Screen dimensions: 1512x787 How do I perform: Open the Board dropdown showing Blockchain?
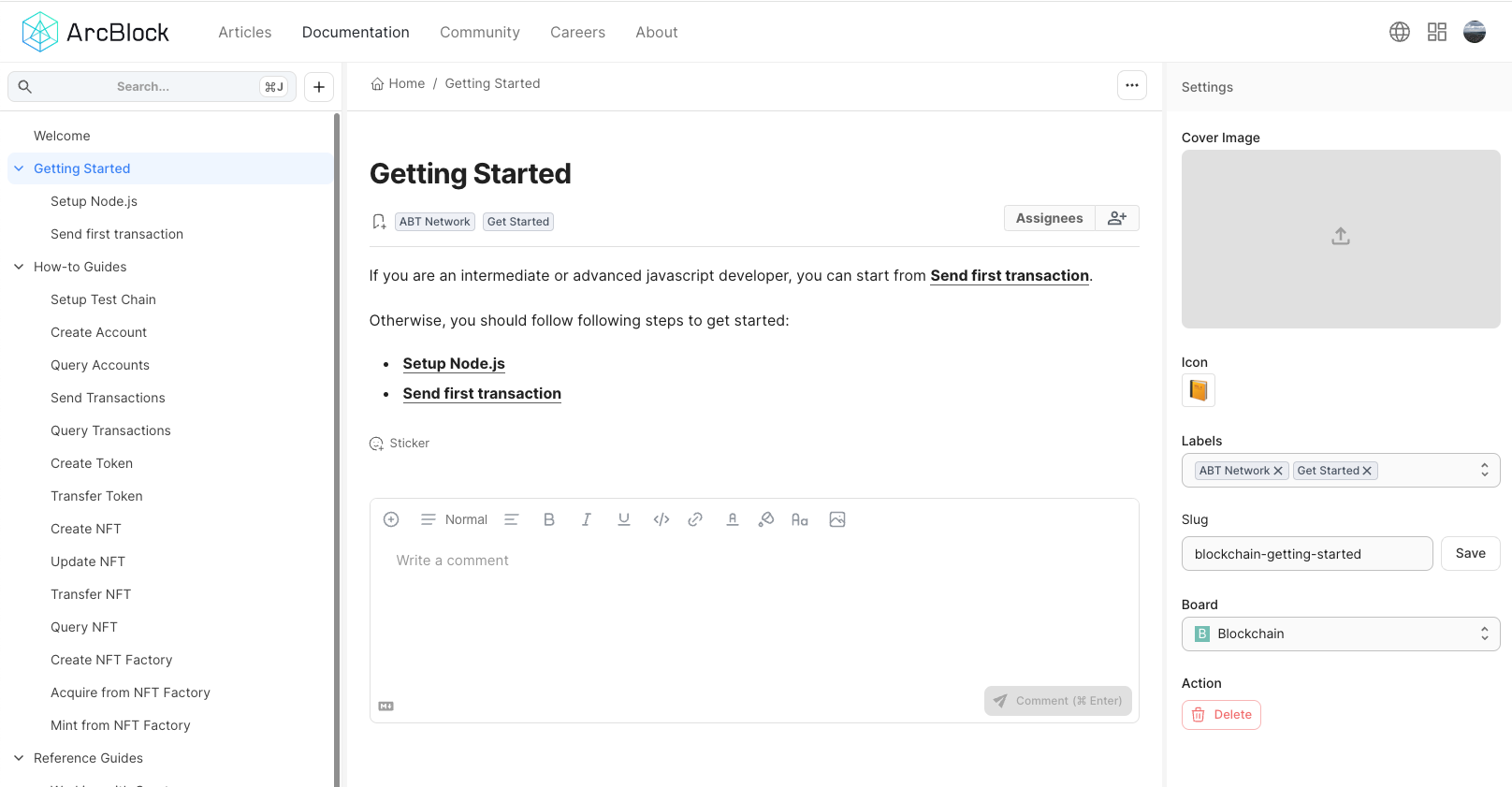point(1340,634)
